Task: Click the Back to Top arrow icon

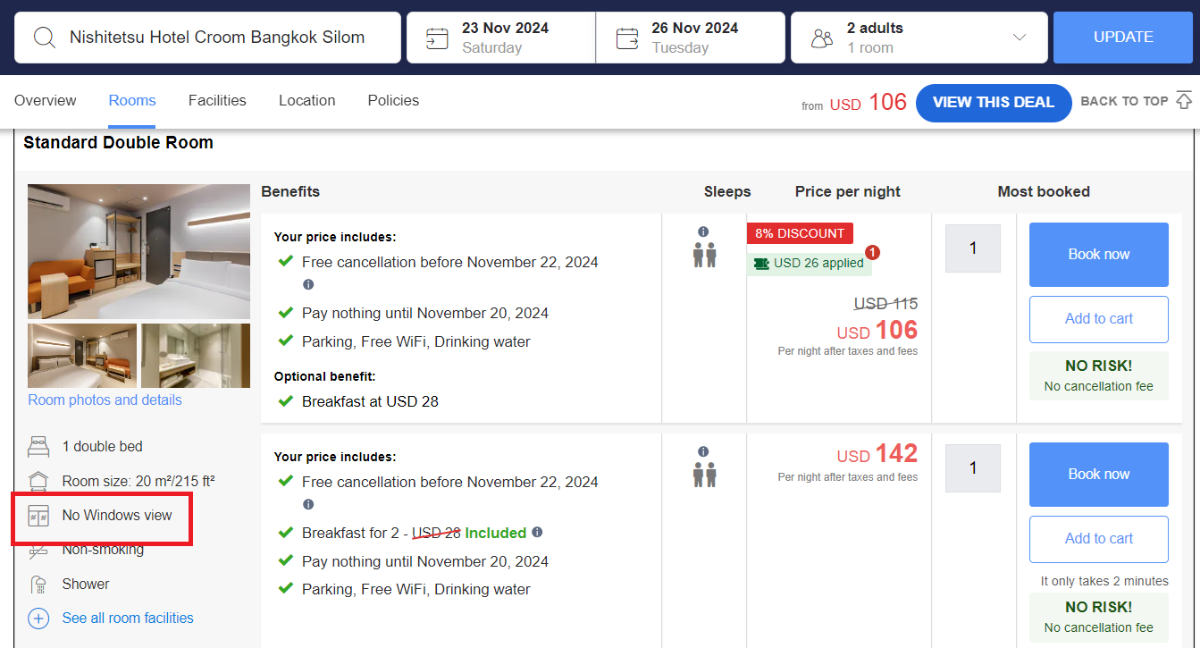Action: pos(1184,100)
